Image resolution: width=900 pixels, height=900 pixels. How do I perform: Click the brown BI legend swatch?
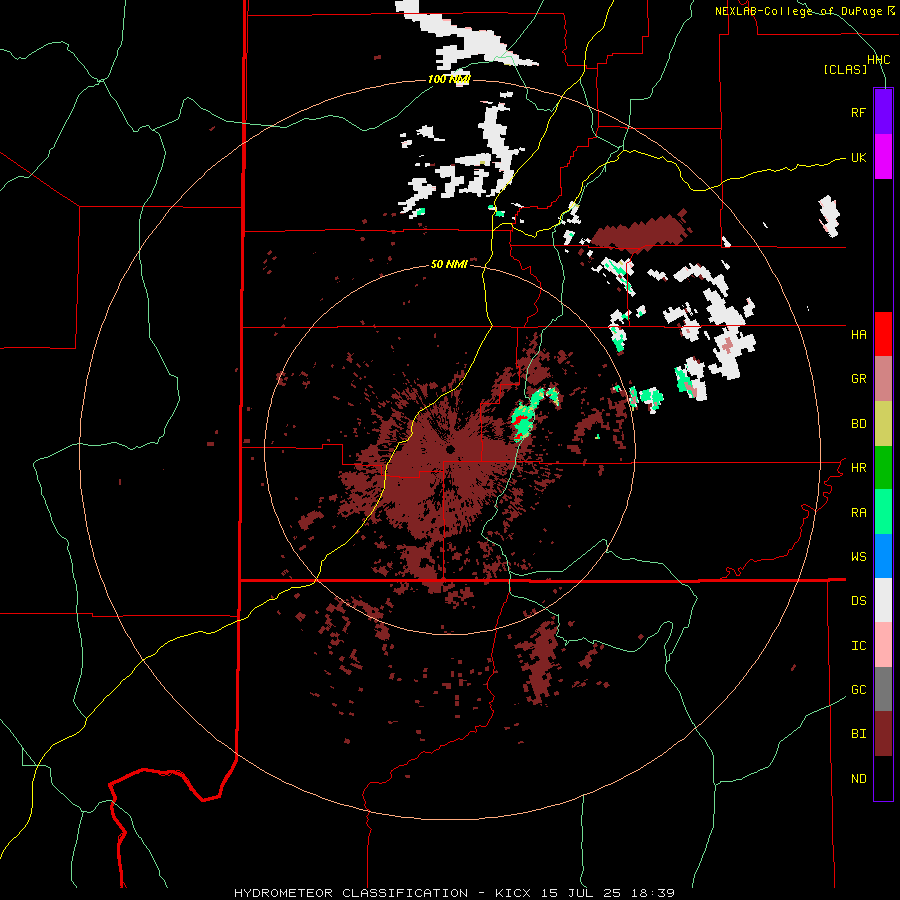(883, 734)
